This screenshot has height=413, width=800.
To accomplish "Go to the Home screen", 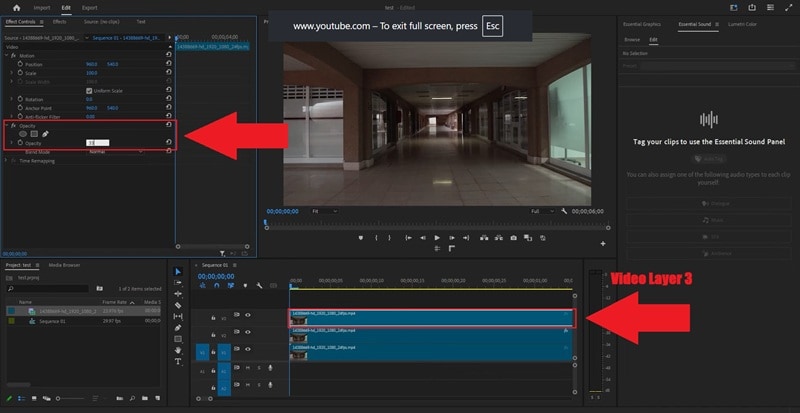I will point(16,8).
